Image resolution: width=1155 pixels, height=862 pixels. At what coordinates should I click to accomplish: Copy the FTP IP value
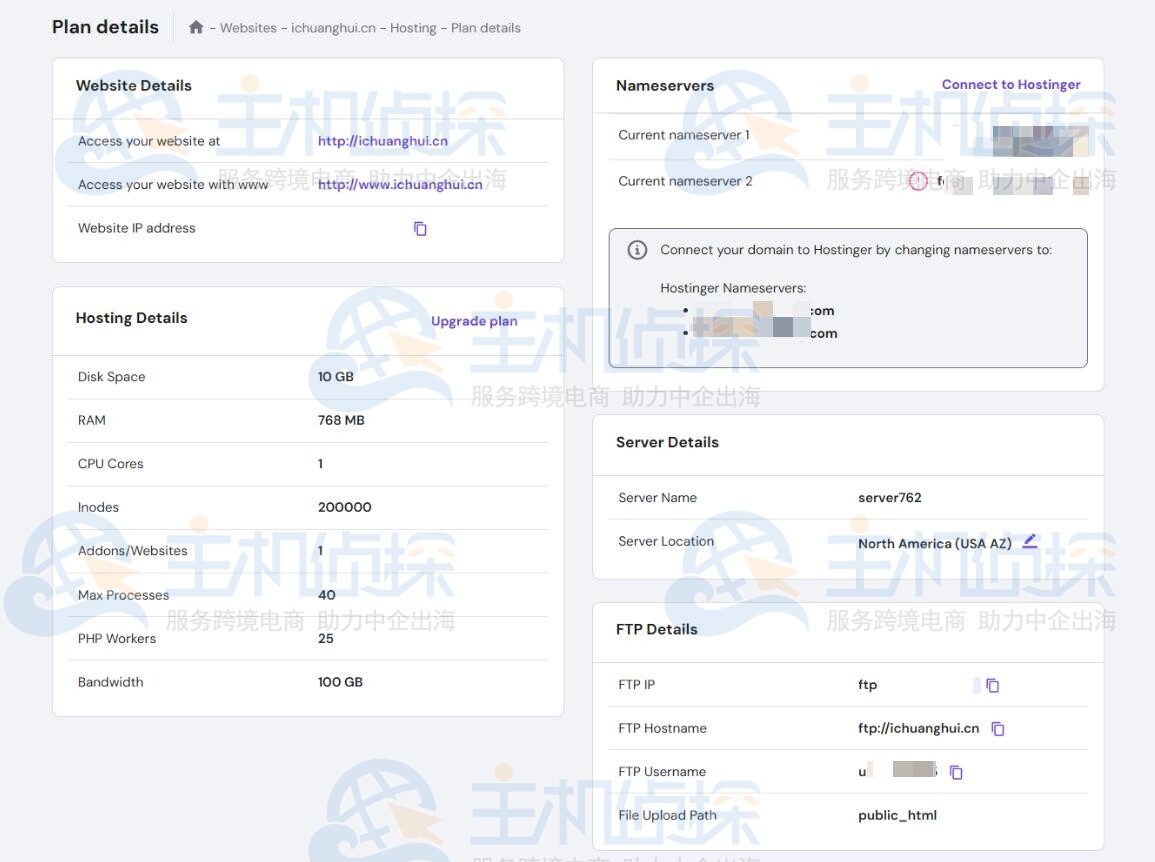click(992, 685)
